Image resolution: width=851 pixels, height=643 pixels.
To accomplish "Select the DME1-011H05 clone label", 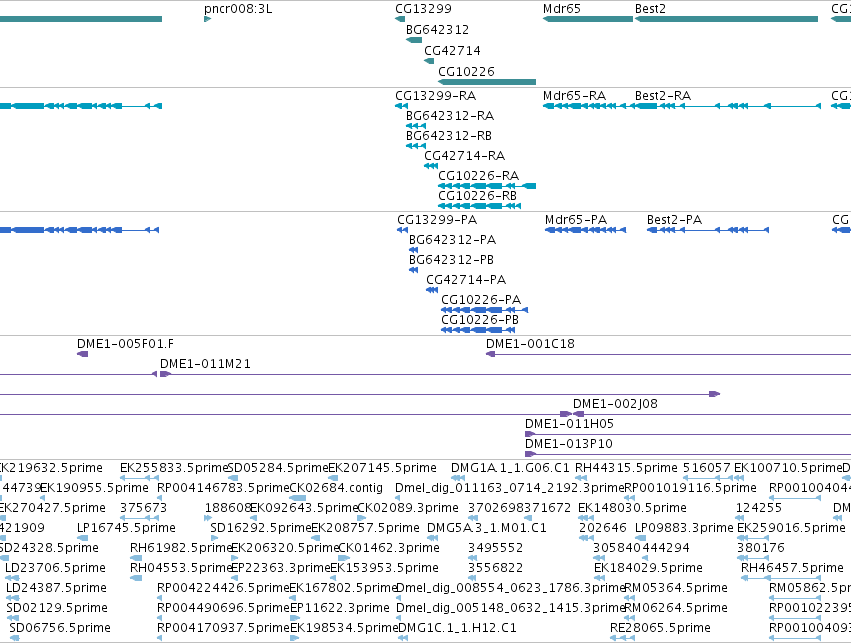I will click(569, 424).
